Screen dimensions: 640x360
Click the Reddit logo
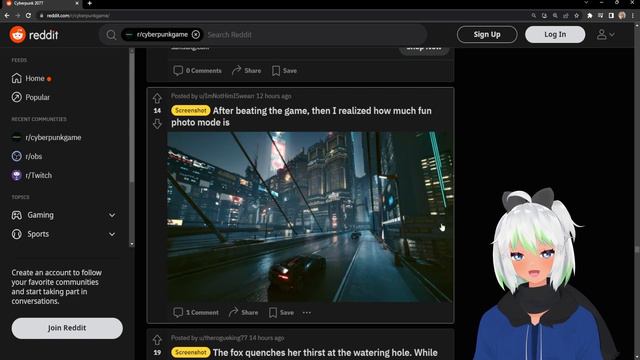click(x=34, y=35)
